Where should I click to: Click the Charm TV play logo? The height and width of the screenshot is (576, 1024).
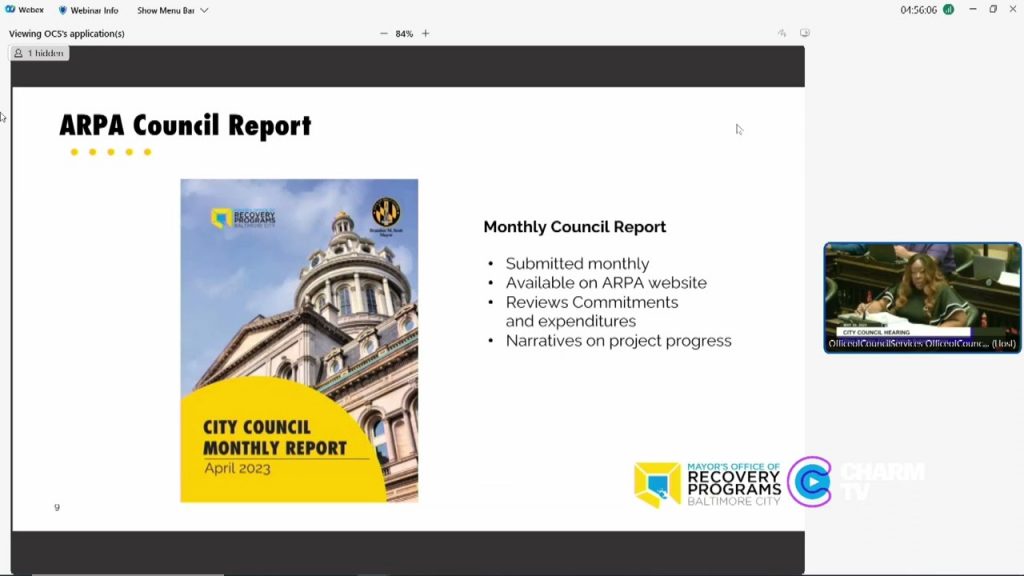(810, 482)
